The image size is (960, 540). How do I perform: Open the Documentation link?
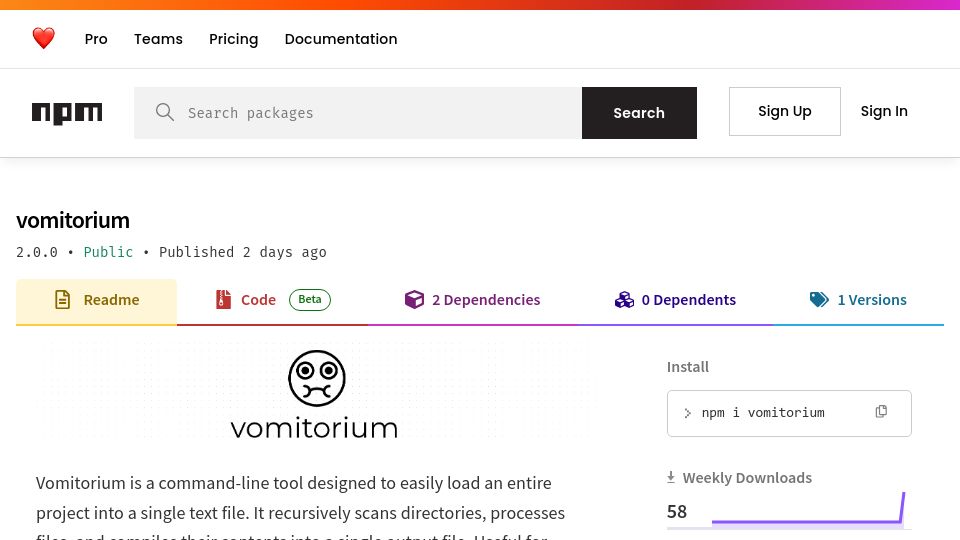(x=341, y=39)
